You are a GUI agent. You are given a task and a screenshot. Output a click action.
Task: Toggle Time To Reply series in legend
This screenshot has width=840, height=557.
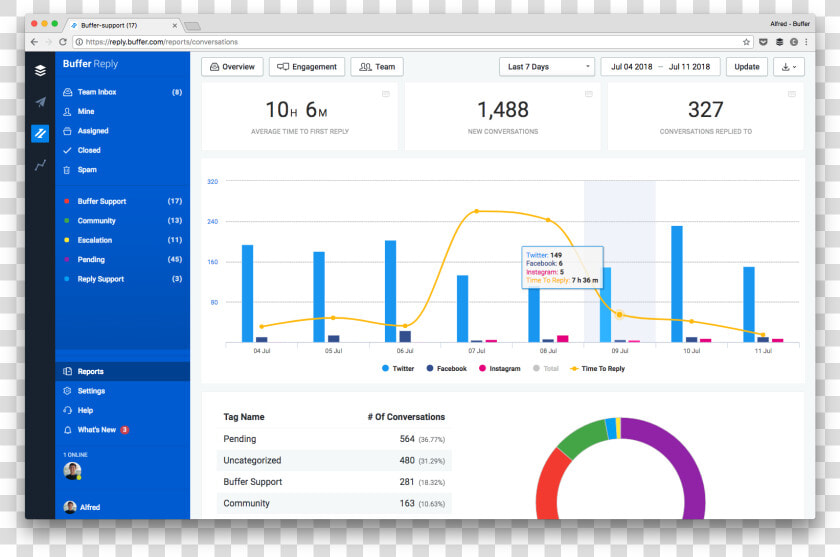[597, 368]
